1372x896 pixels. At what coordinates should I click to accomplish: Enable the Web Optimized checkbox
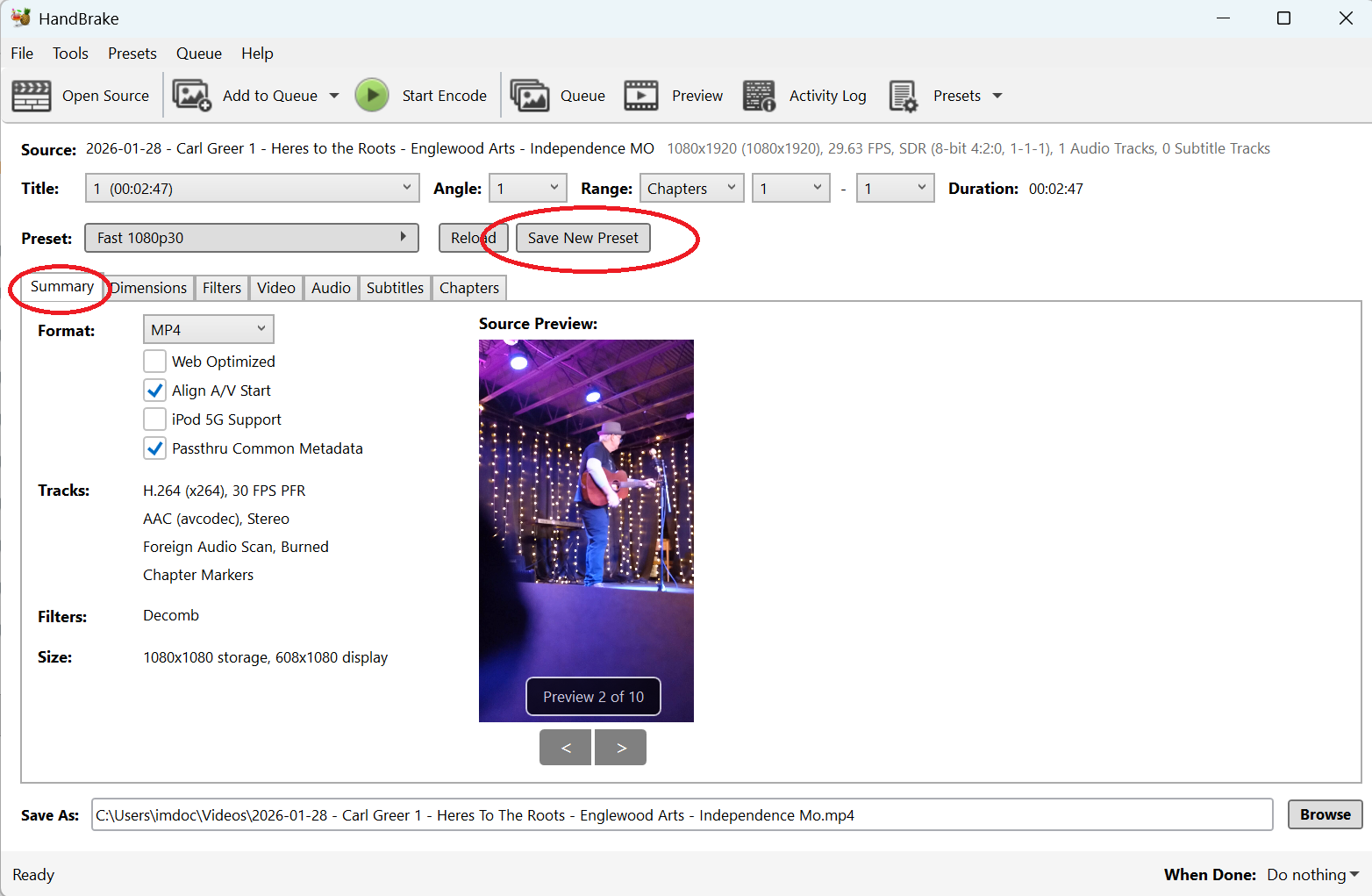155,362
